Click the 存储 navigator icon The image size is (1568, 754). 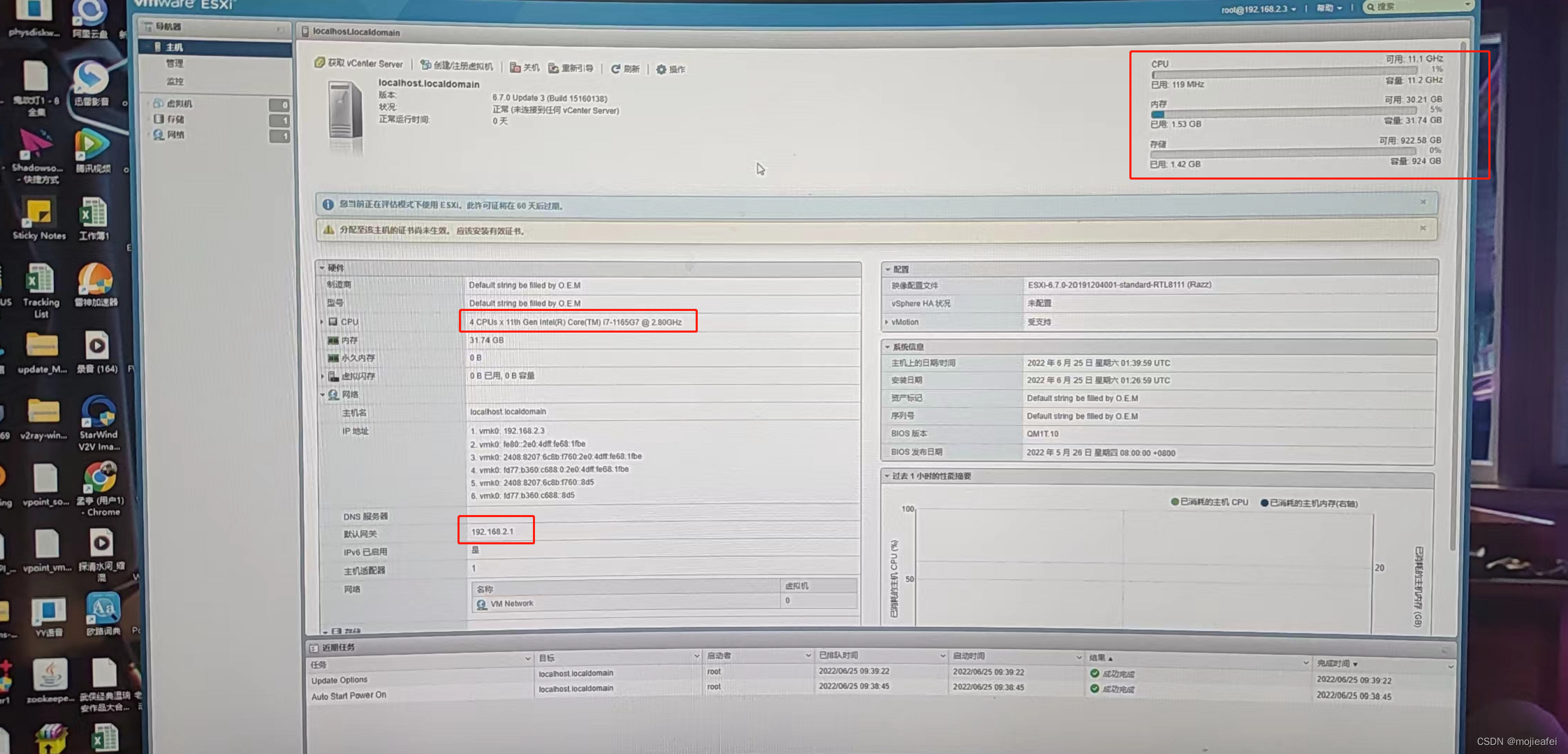tap(159, 119)
